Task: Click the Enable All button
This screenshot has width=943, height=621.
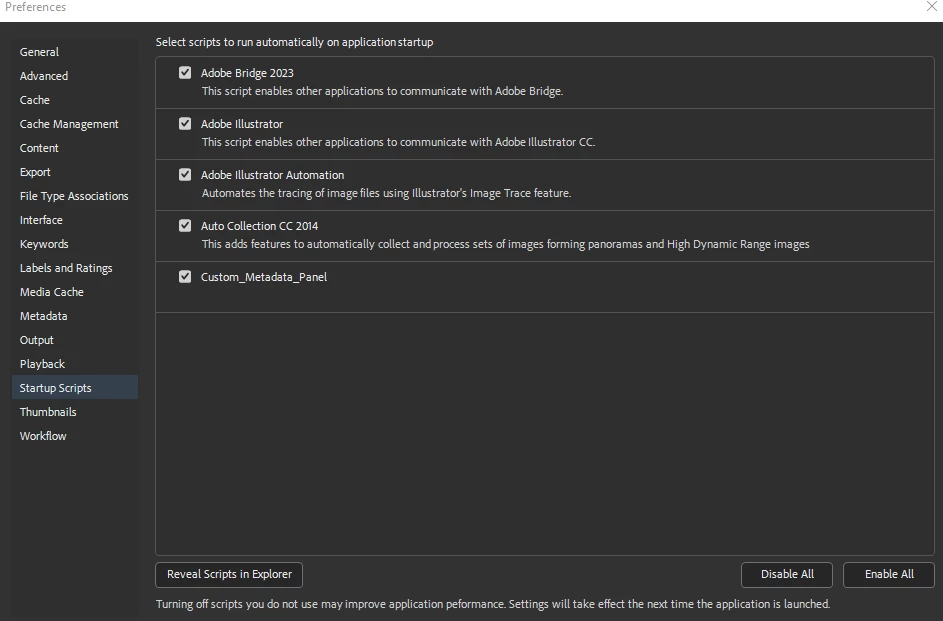Action: tap(889, 575)
